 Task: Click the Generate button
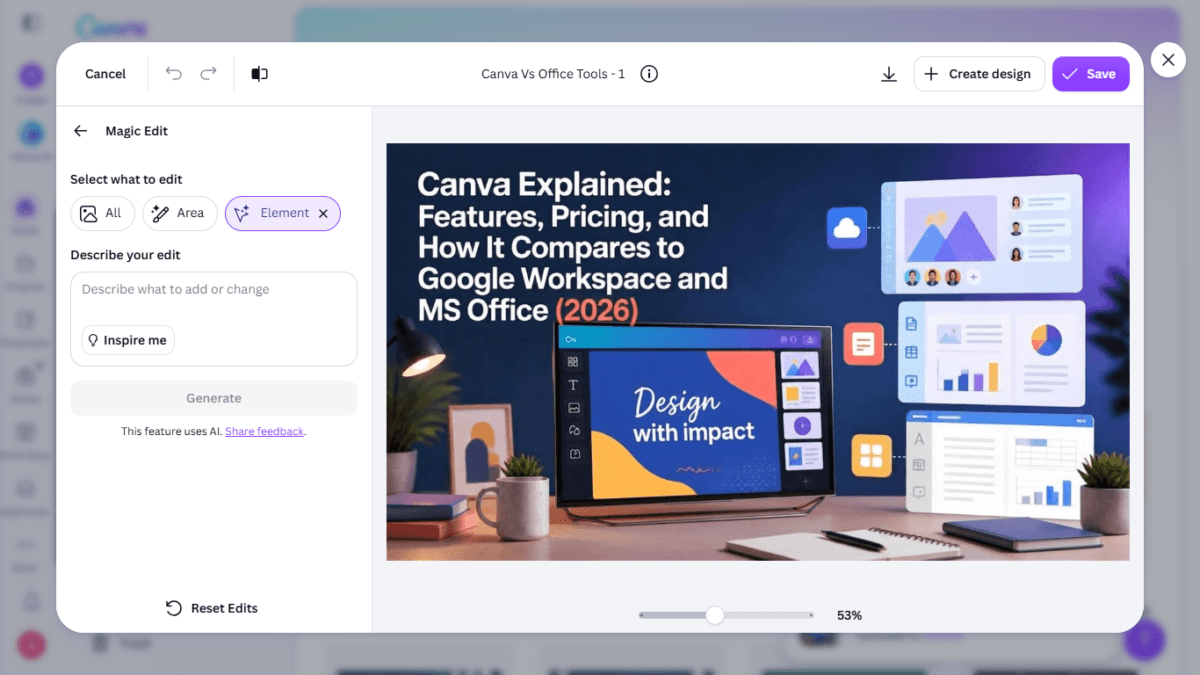214,398
